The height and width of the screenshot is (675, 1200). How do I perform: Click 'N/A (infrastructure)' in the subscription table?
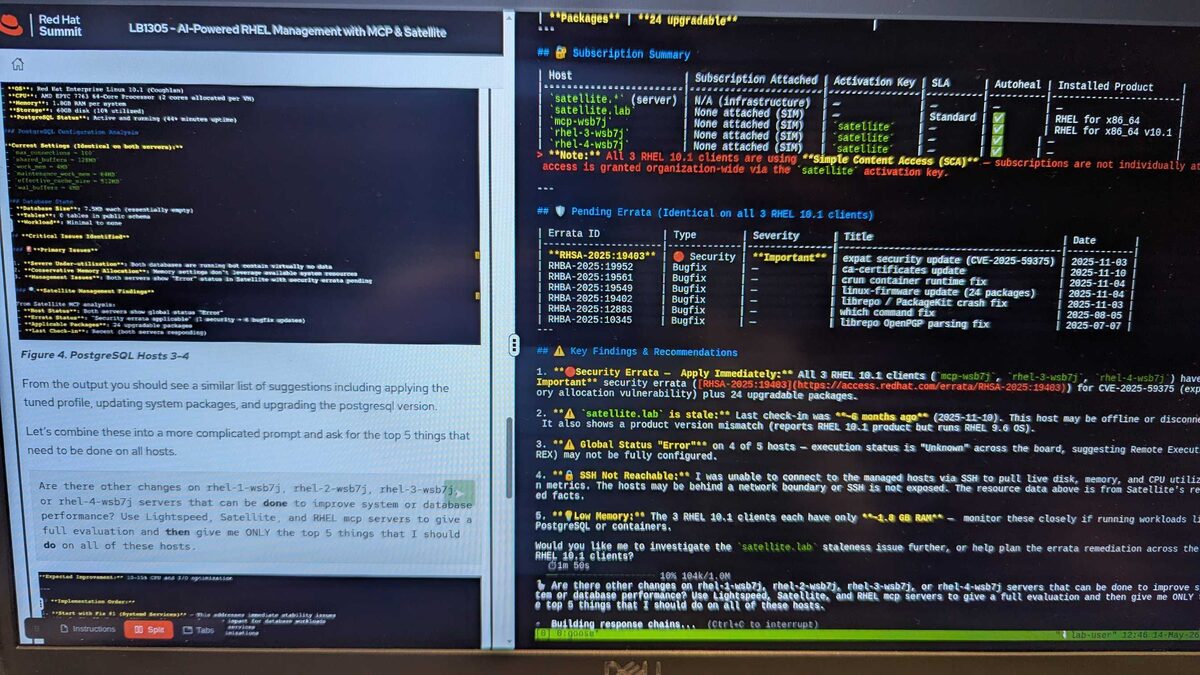point(753,102)
